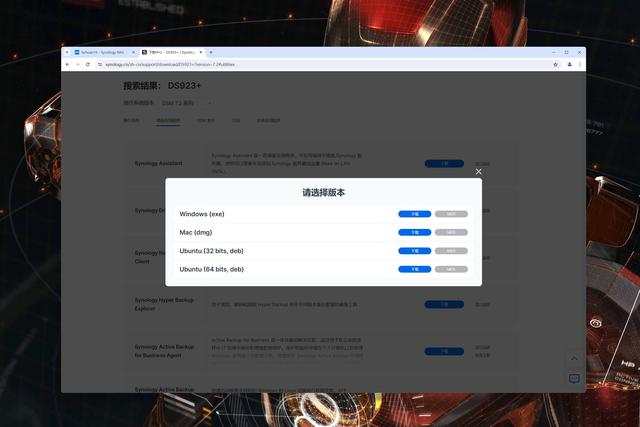This screenshot has width=640, height=427.
Task: Click the "Mac (dmg)" label
Action: (196, 232)
